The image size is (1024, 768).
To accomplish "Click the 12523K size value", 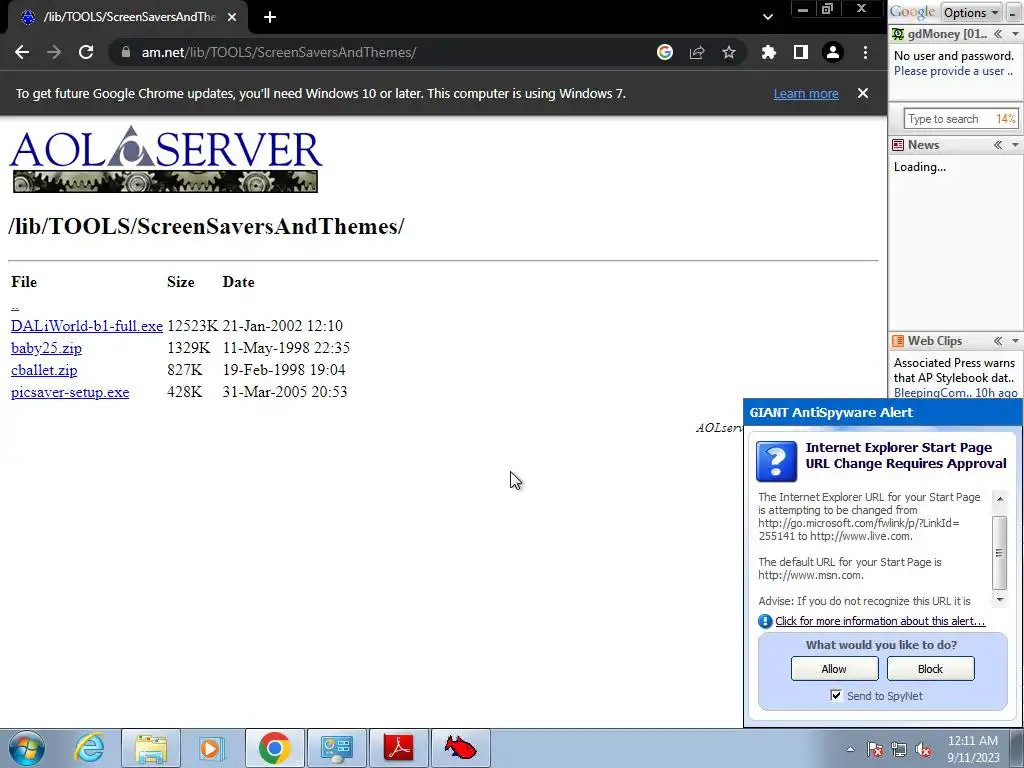I will pyautogui.click(x=192, y=326).
